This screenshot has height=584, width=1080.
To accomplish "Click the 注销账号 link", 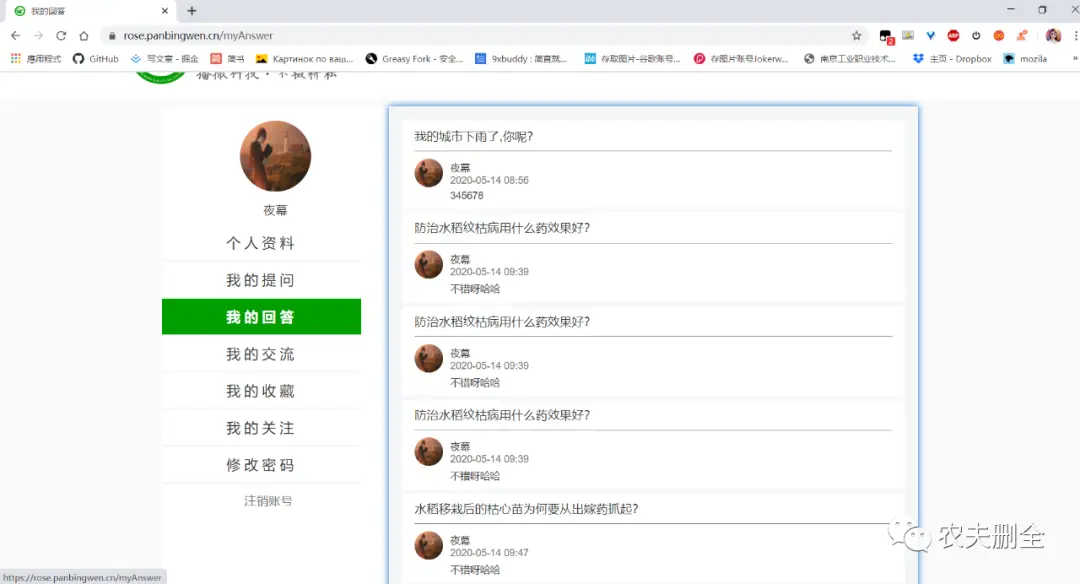I will [268, 501].
